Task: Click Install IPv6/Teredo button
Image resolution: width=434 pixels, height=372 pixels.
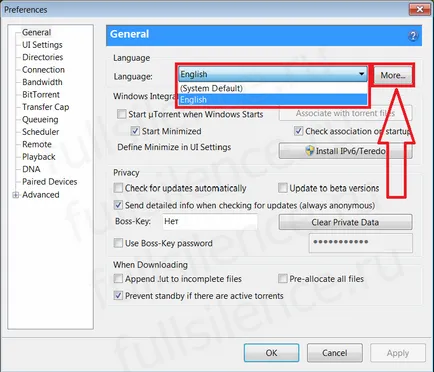Action: click(x=345, y=151)
